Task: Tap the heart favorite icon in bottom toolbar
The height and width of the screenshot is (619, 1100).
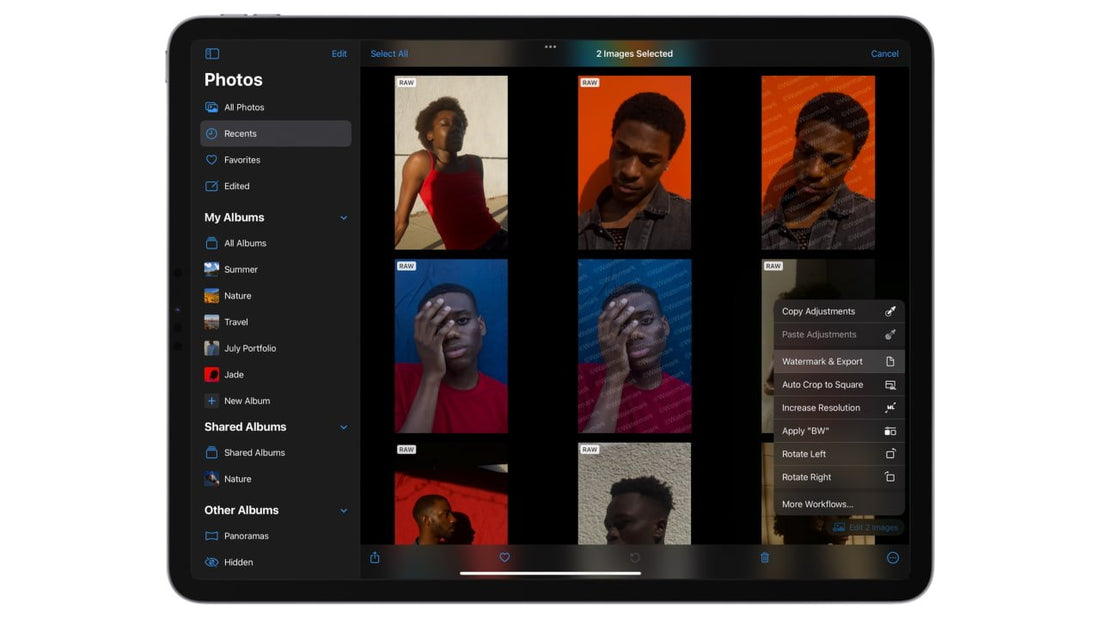Action: tap(504, 557)
